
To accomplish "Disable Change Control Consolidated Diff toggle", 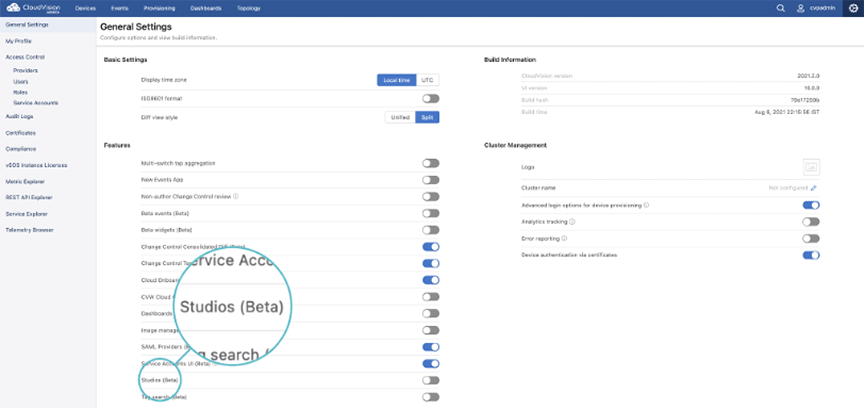I will [x=431, y=247].
